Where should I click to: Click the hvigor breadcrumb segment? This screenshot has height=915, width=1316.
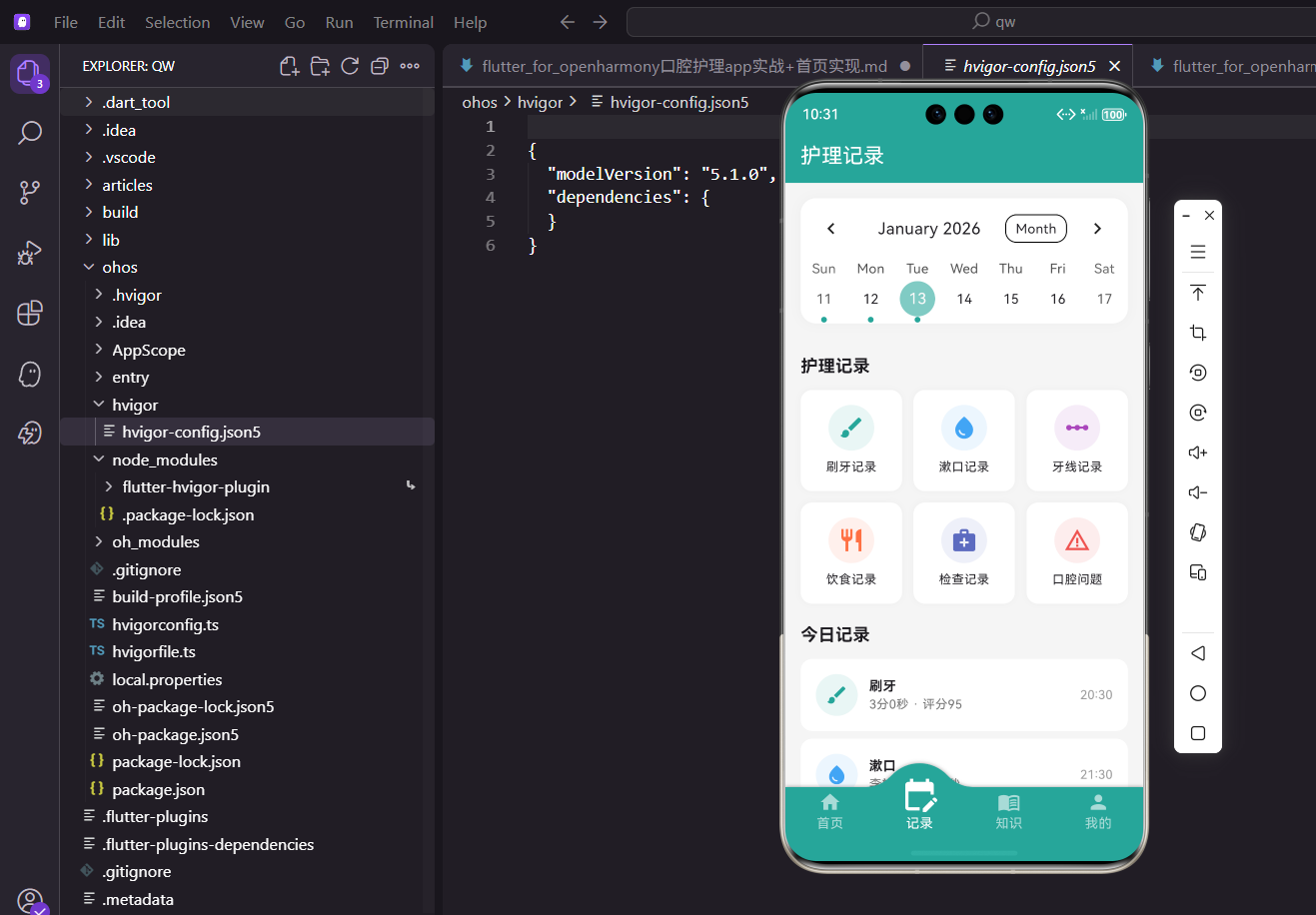coord(540,102)
